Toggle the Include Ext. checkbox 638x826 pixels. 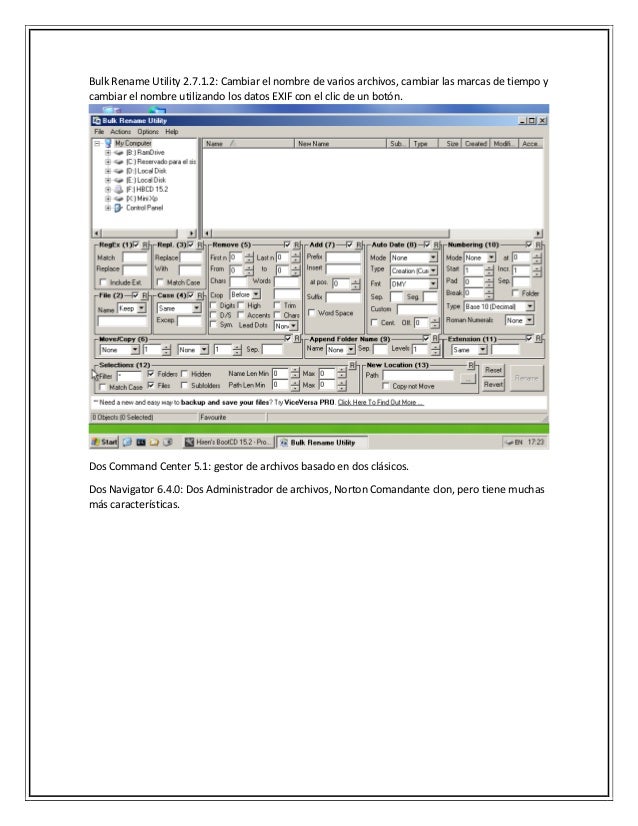click(103, 282)
